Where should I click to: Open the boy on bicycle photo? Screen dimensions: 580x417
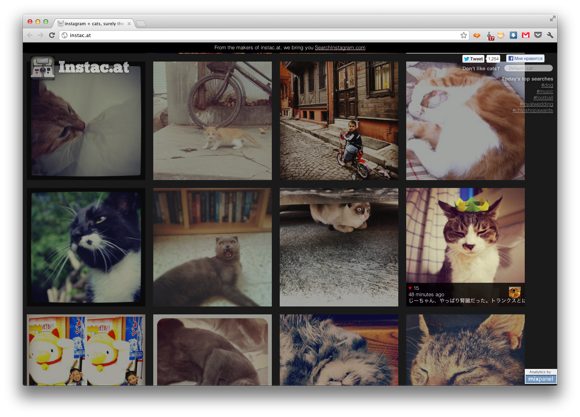pyautogui.click(x=339, y=121)
